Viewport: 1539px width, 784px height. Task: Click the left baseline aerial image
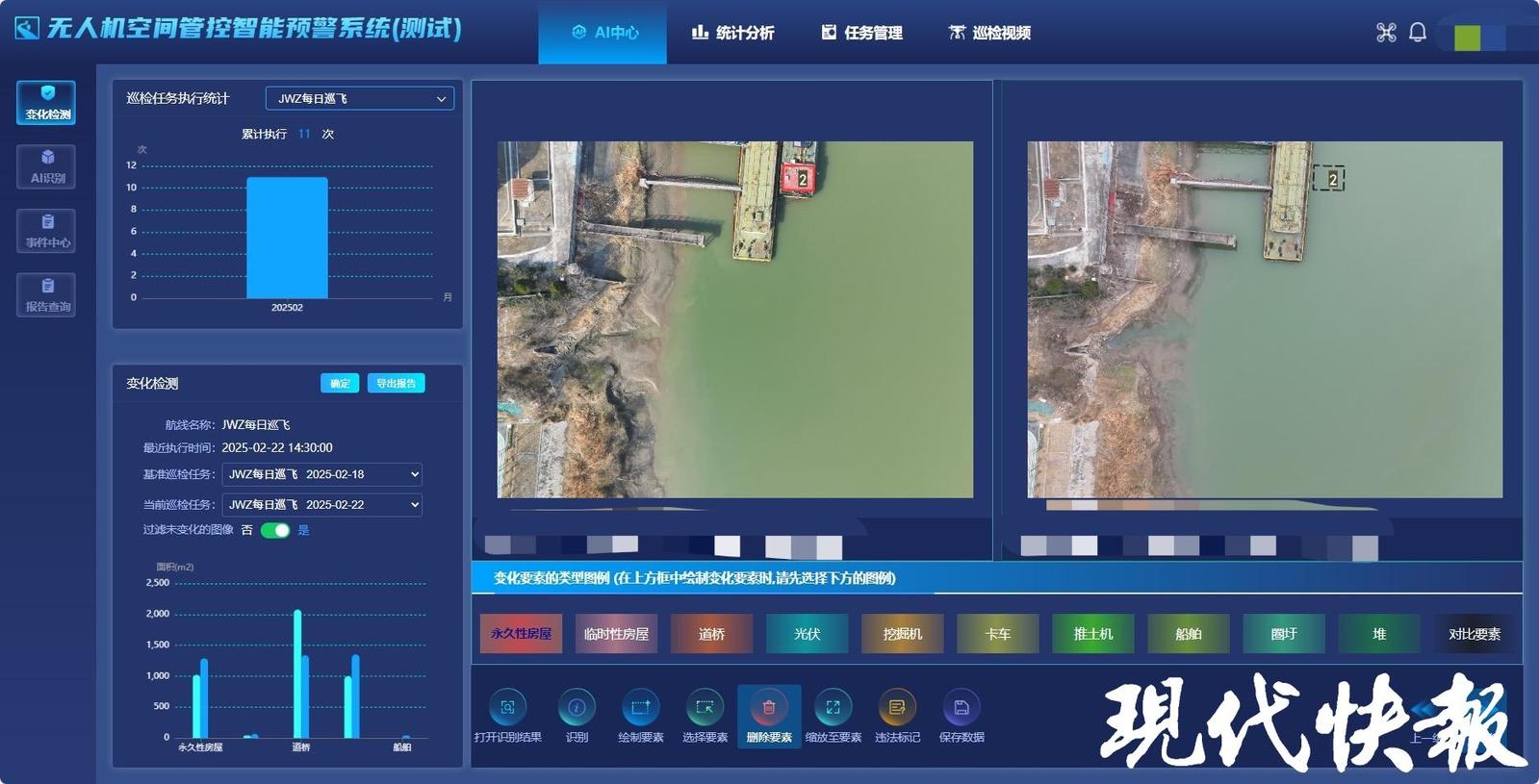tap(734, 319)
